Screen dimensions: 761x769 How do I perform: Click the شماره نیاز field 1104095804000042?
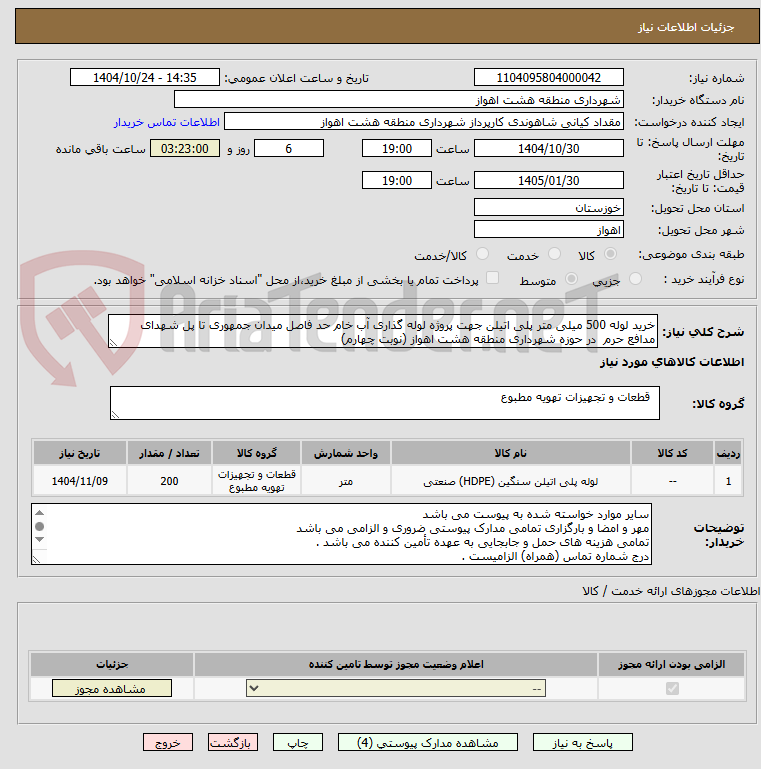[549, 77]
